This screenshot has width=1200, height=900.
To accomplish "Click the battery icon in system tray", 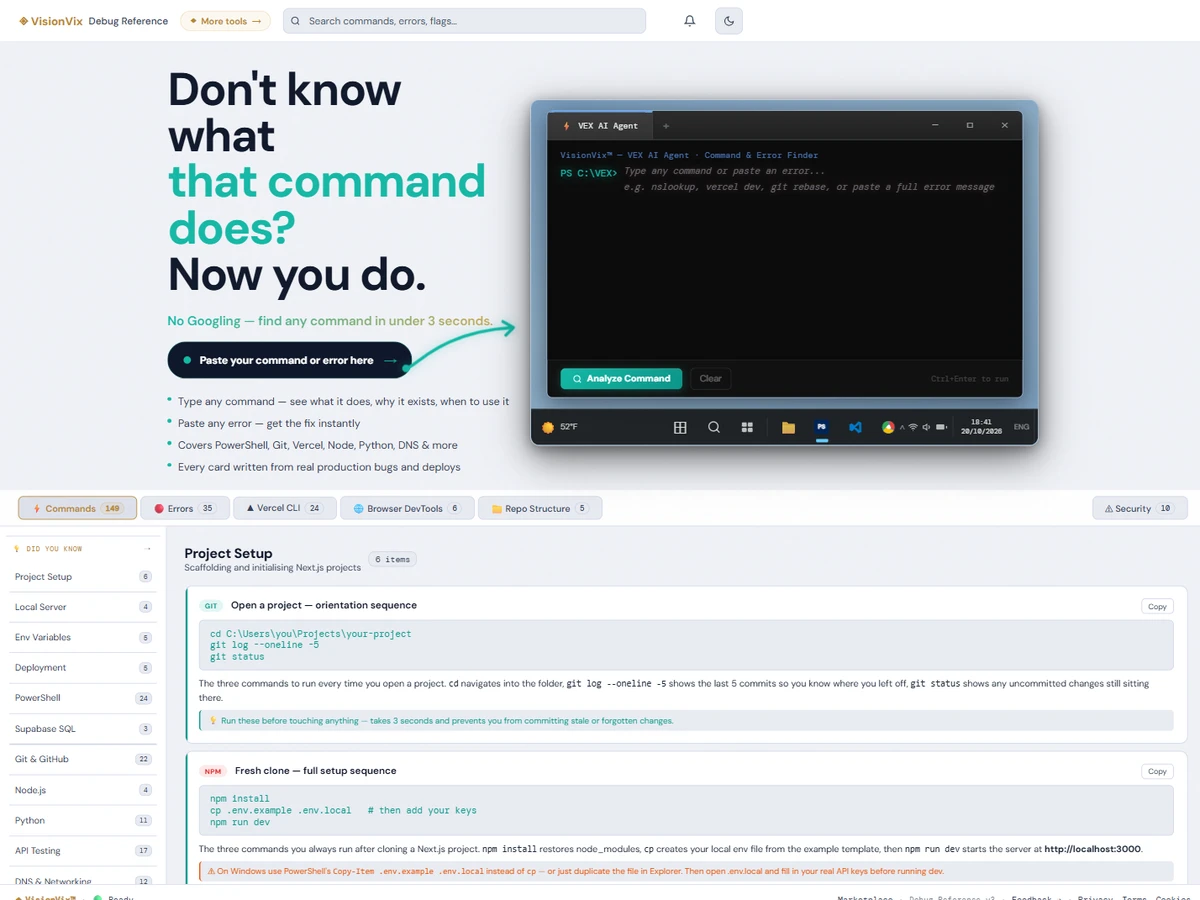I will coord(942,427).
